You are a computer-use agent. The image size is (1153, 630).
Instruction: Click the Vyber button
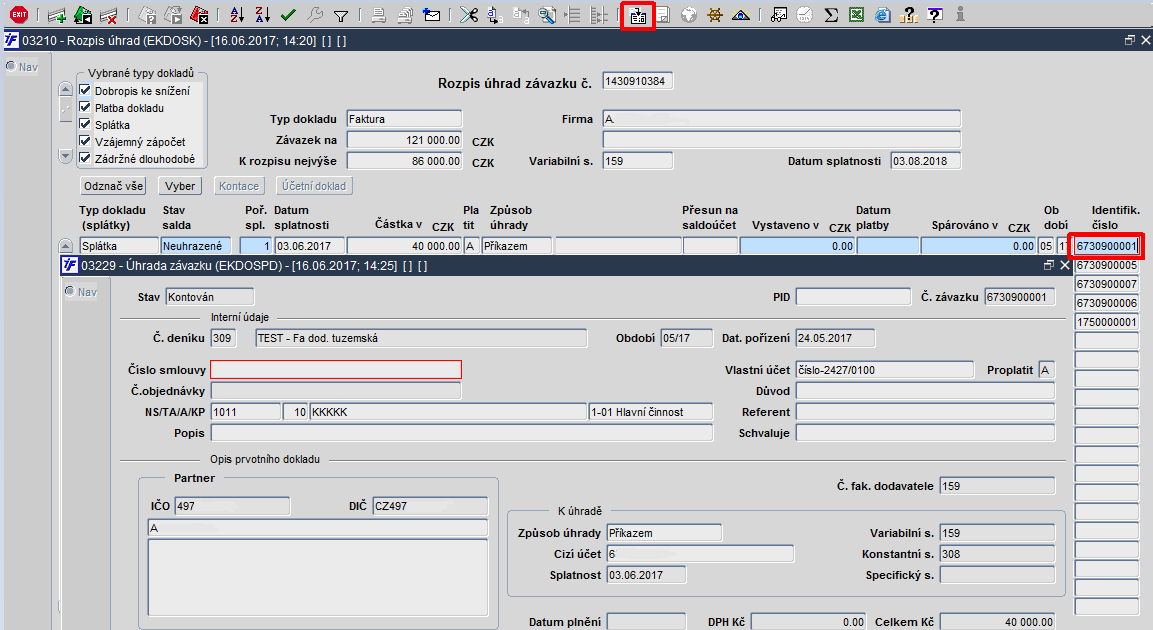pos(180,186)
